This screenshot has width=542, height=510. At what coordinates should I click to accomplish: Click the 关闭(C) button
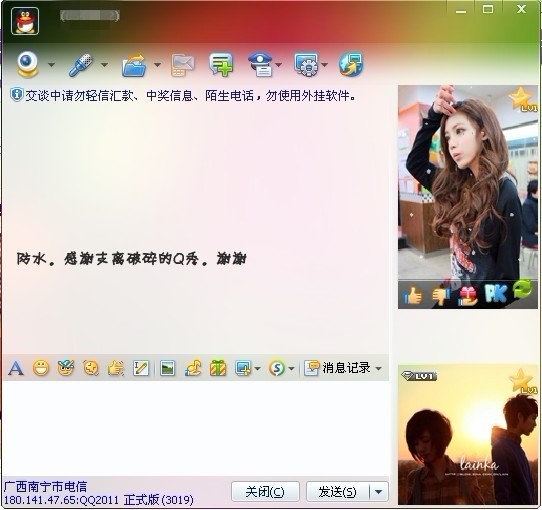click(x=265, y=492)
